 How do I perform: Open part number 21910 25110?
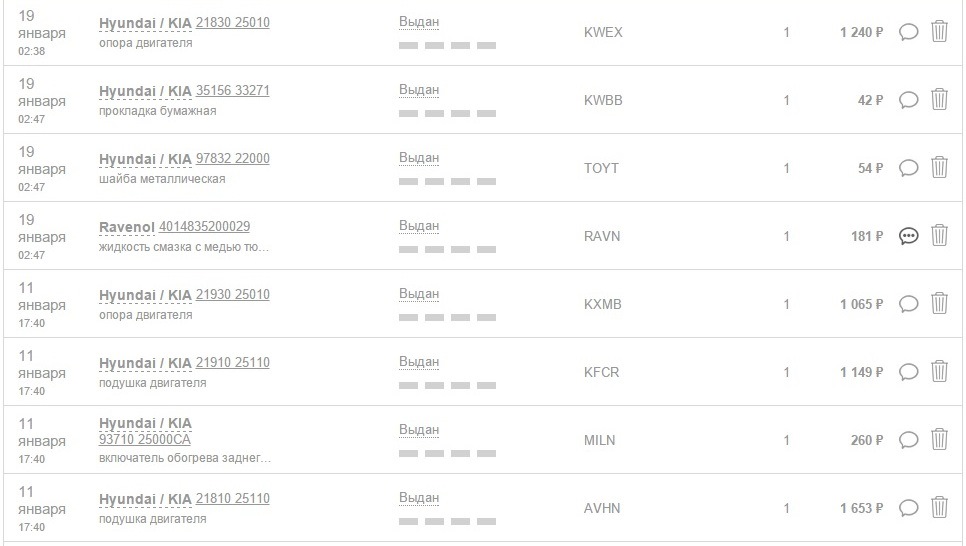click(232, 363)
